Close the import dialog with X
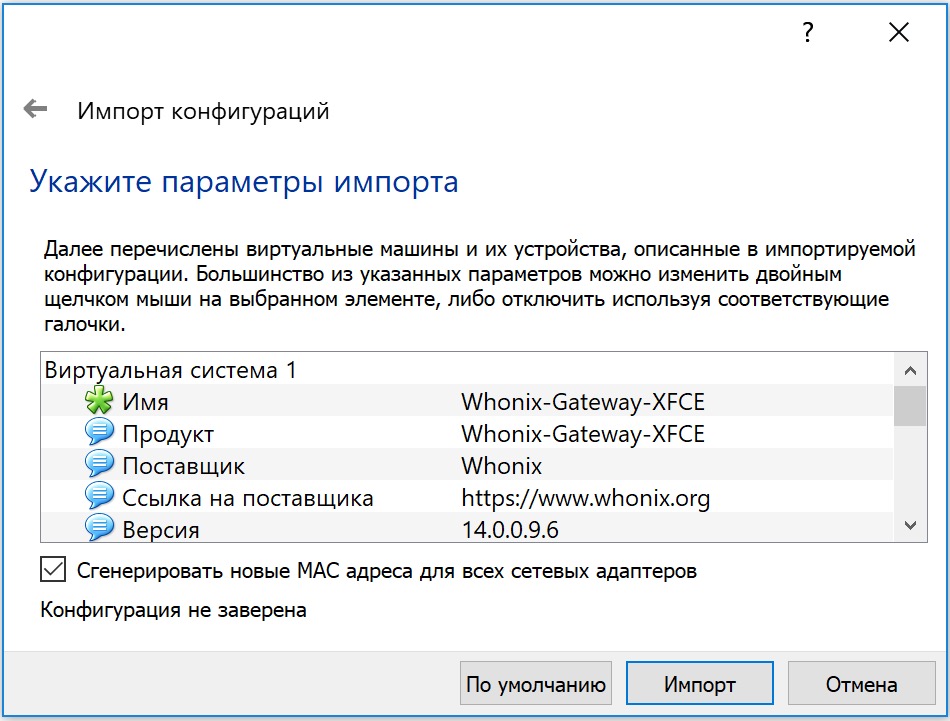Viewport: 950px width, 721px height. pos(899,32)
